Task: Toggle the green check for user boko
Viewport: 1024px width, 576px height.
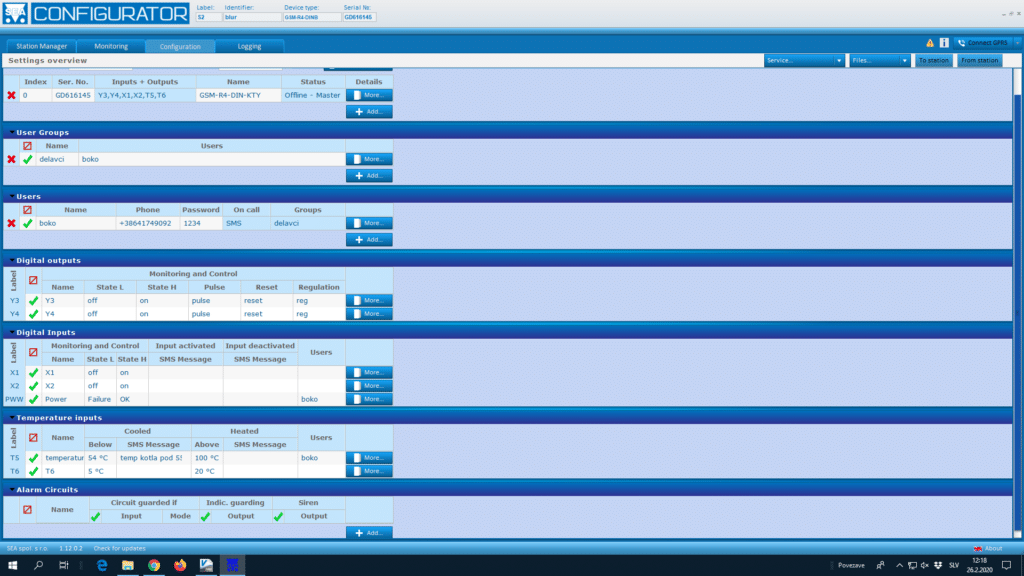Action: pyautogui.click(x=27, y=223)
